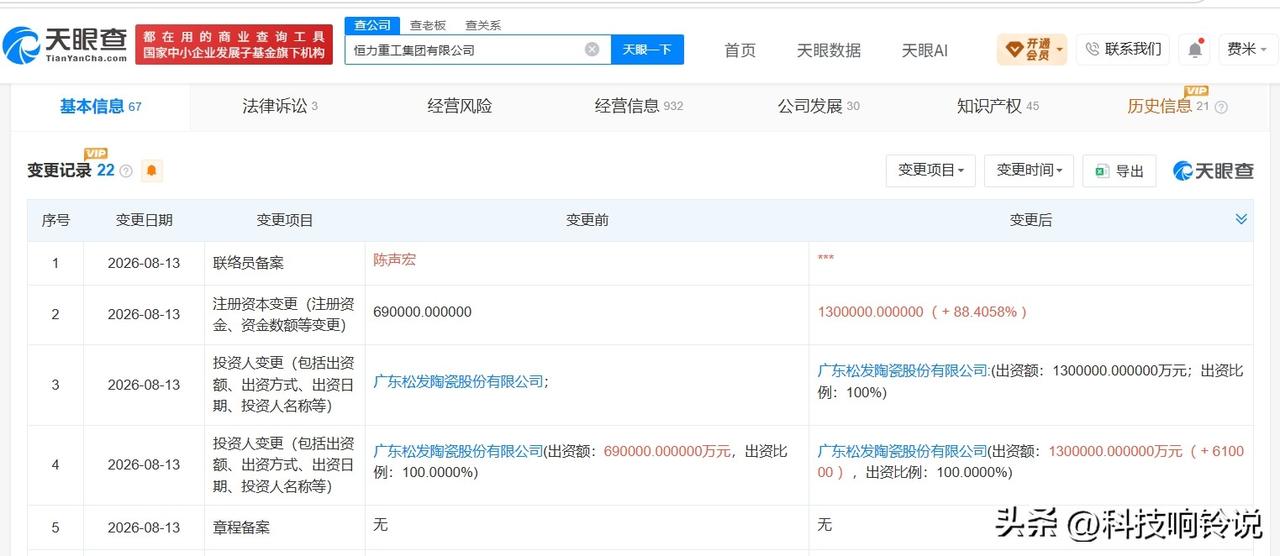
Task: Click the *** masked value in row 1
Action: [826, 259]
